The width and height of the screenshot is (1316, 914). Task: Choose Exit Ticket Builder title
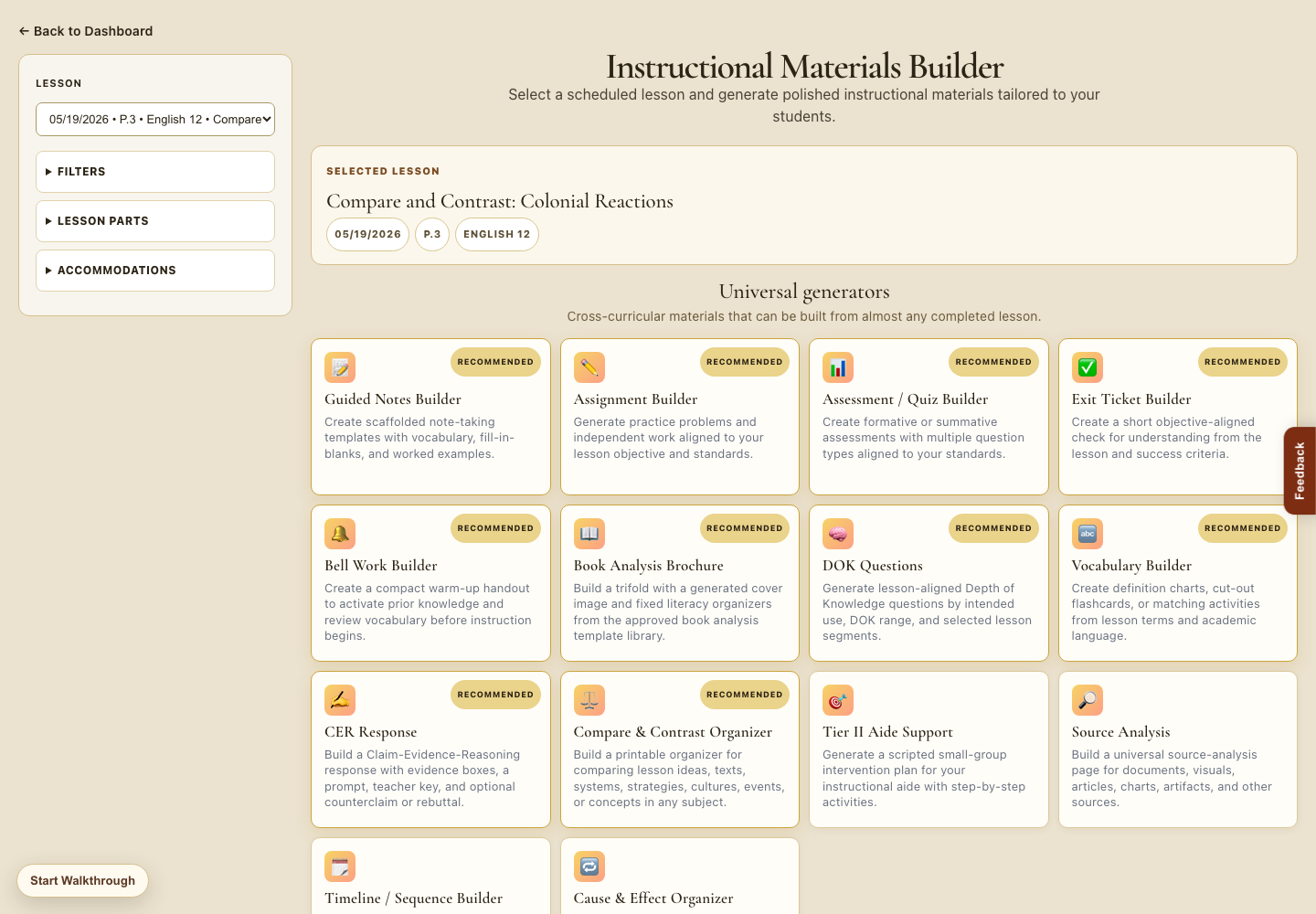click(1131, 399)
